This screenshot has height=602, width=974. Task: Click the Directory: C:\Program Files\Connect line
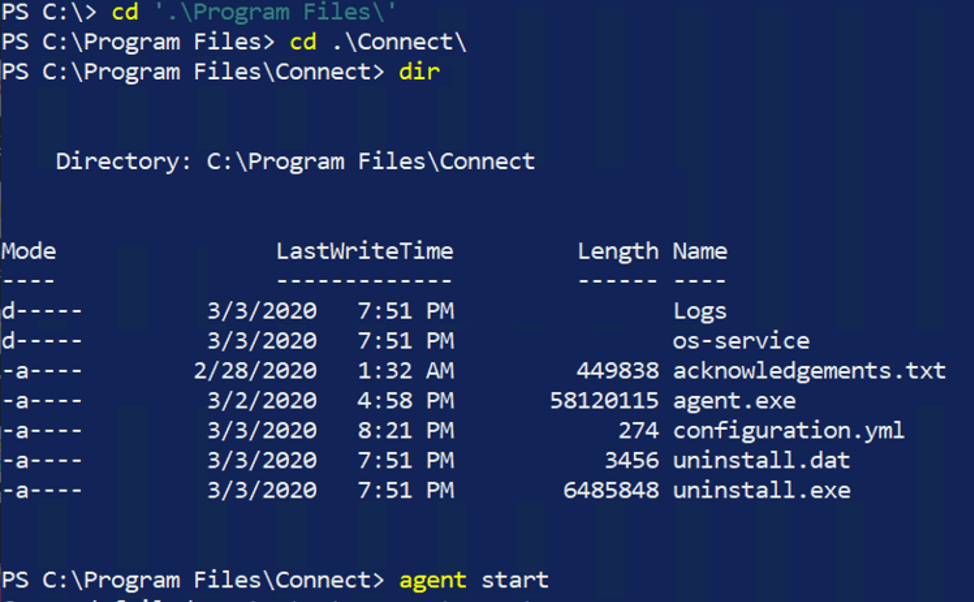pyautogui.click(x=295, y=162)
